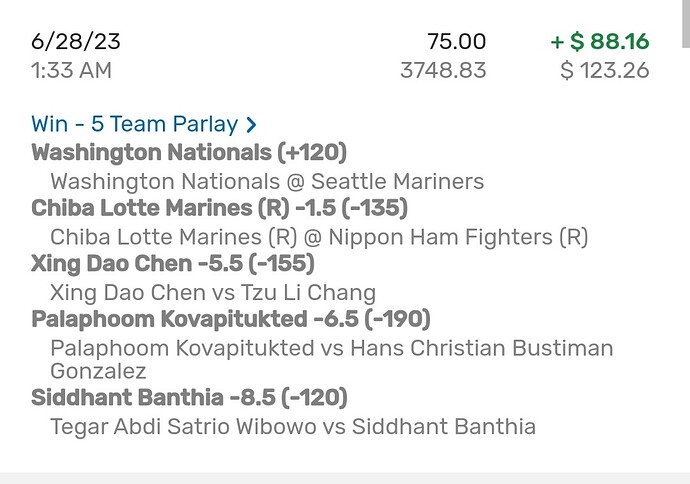
Task: Select Siddhant Banthia -8.5 (-120) pick
Action: [189, 398]
